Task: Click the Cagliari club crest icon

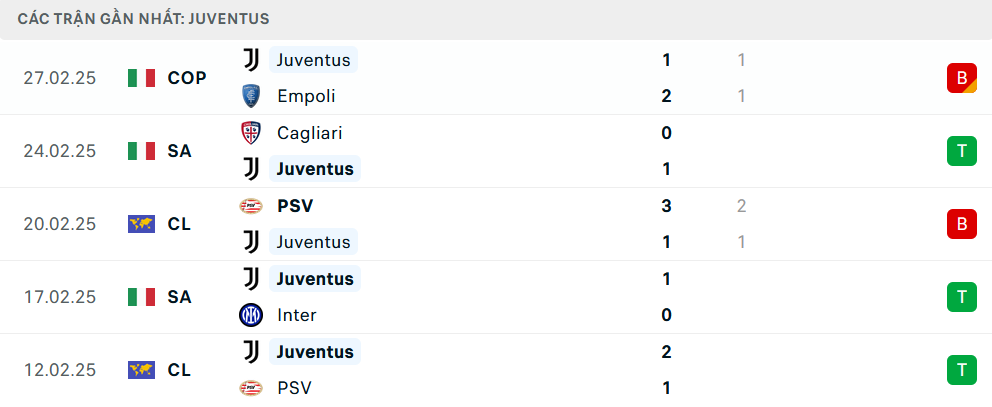Action: tap(251, 133)
